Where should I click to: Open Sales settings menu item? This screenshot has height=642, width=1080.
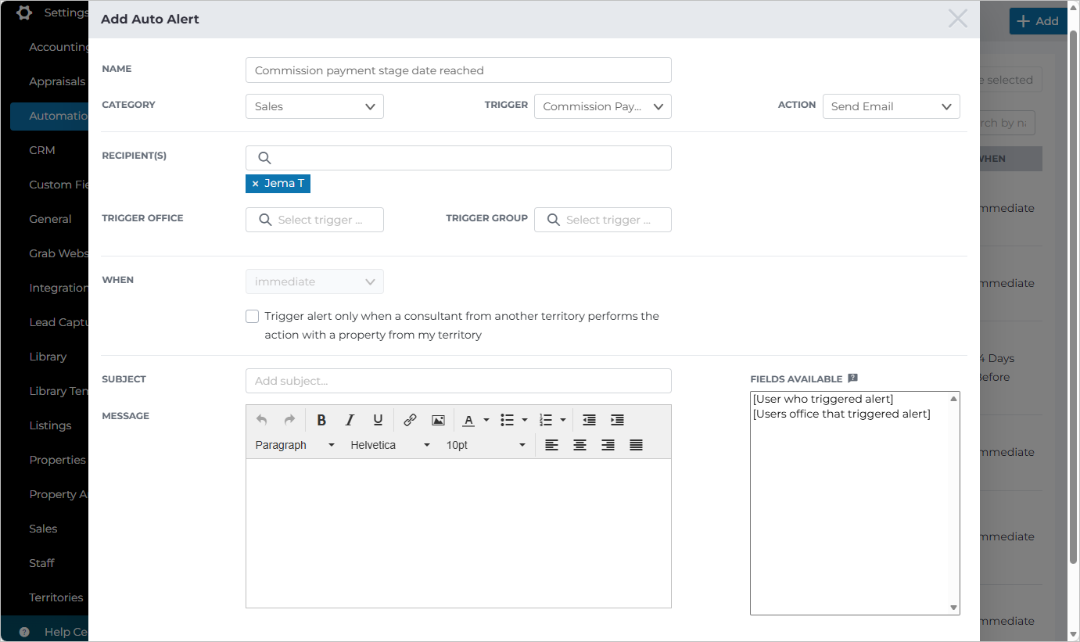43,528
